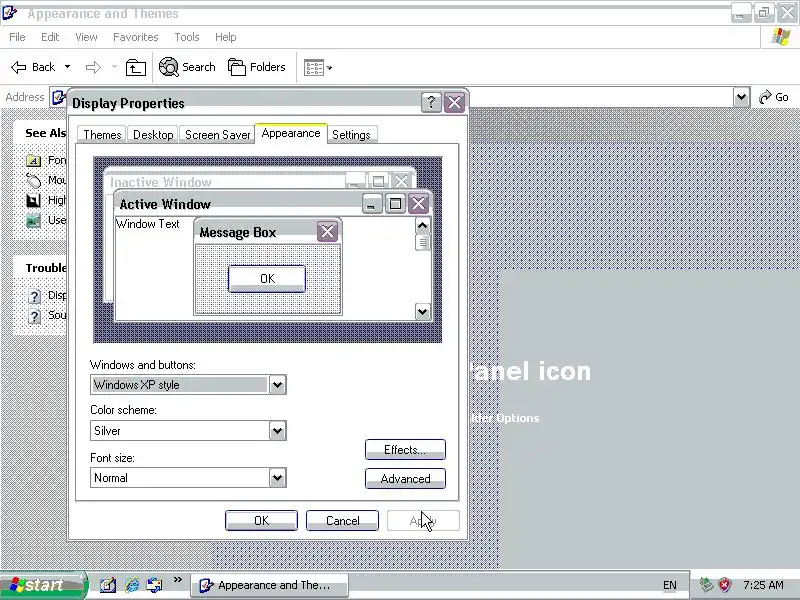
Task: Click the preview Message Box OK button
Action: (x=267, y=279)
